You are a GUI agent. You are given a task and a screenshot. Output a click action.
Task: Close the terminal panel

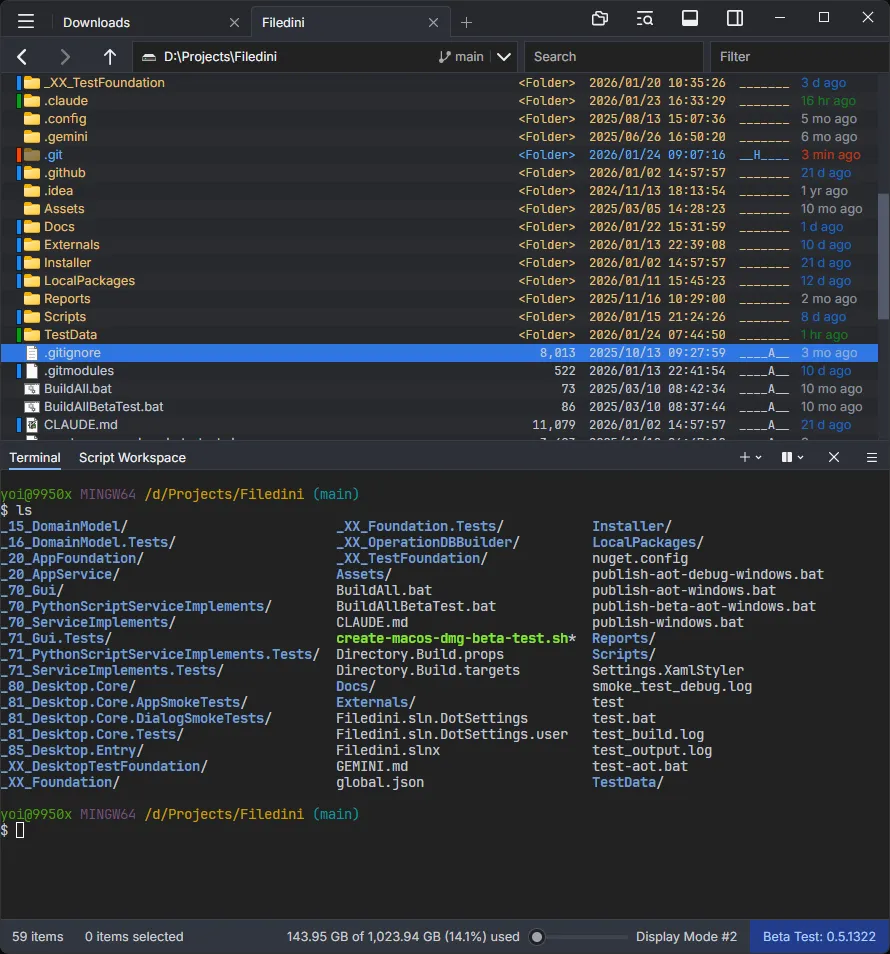[833, 457]
